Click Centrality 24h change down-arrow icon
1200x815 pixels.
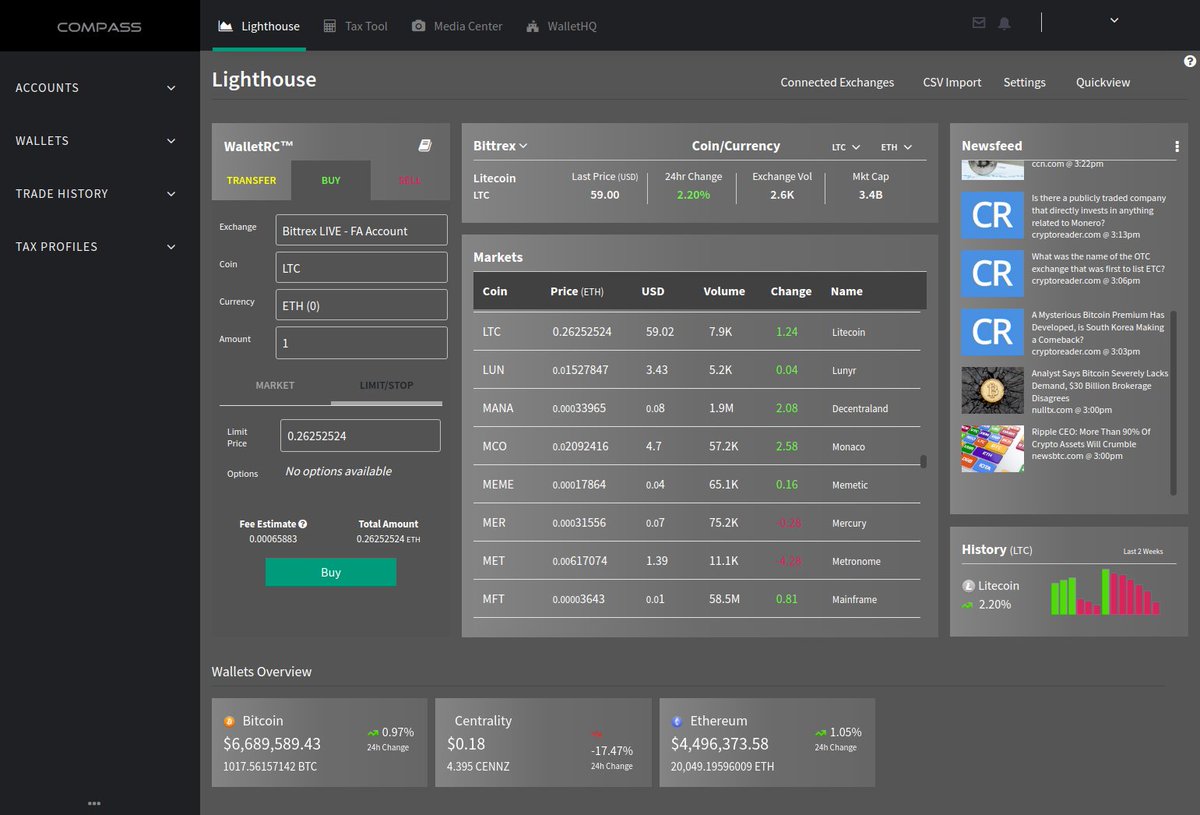[597, 734]
